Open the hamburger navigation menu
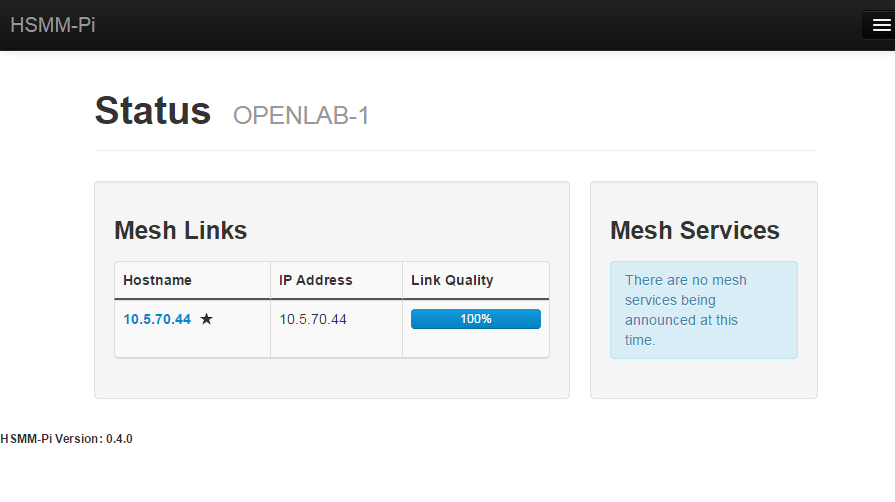 click(x=881, y=26)
